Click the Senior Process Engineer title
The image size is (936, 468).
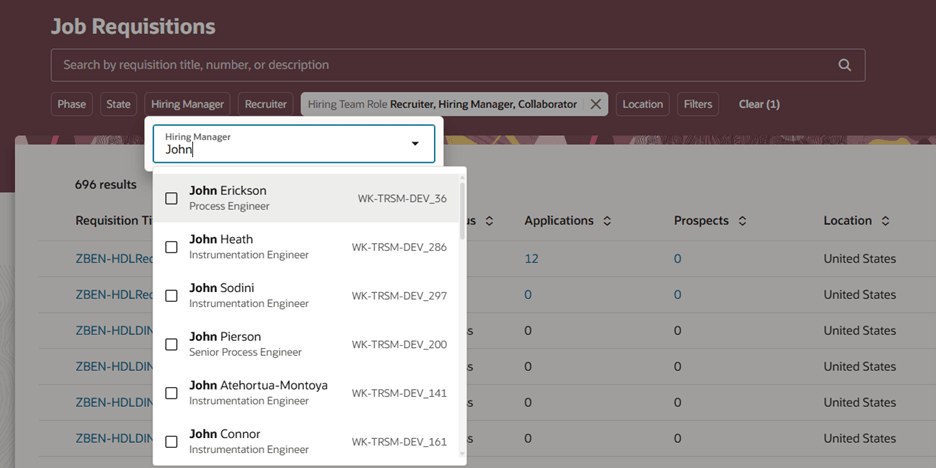click(245, 352)
